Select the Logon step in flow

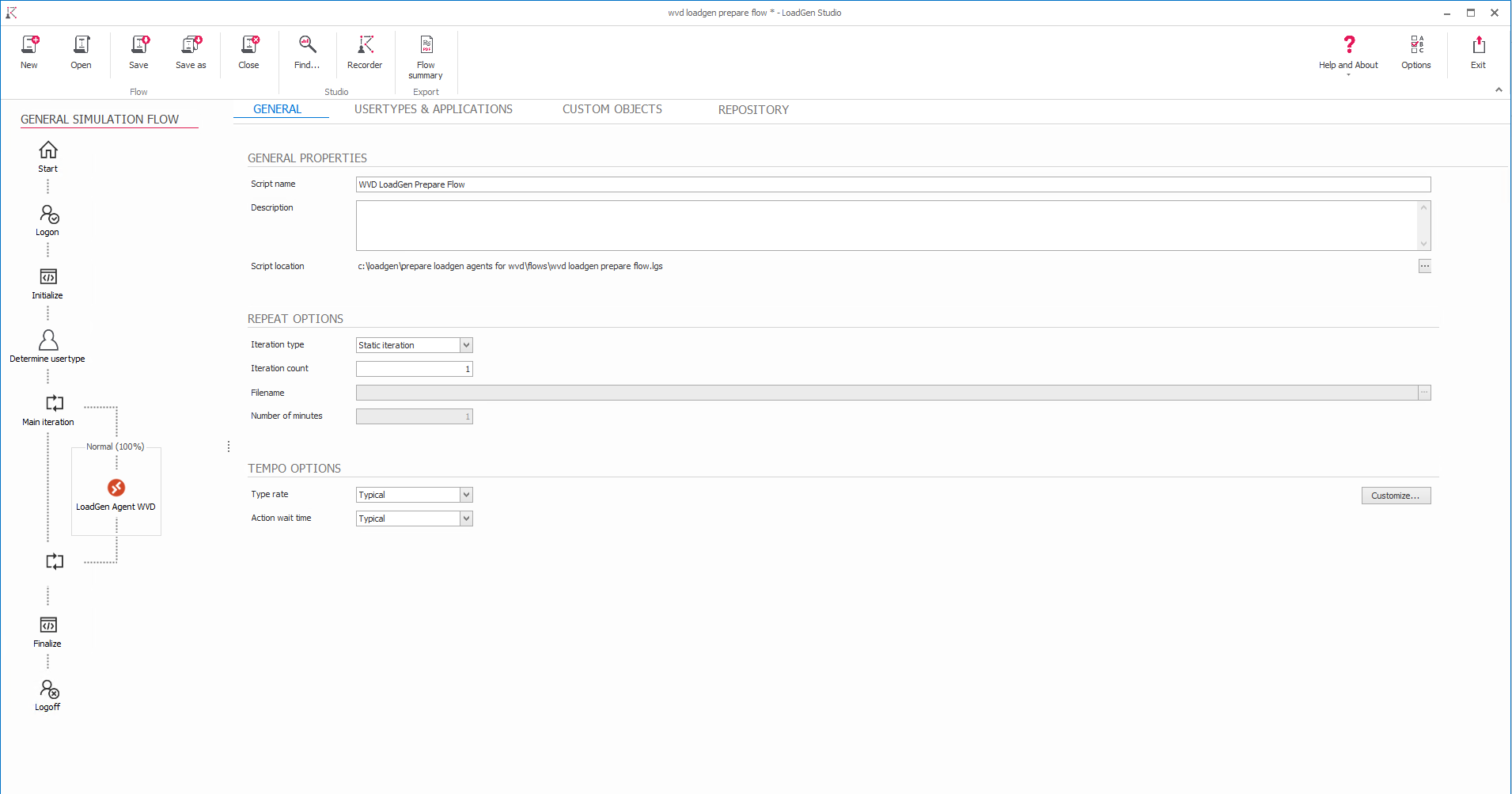tap(48, 215)
